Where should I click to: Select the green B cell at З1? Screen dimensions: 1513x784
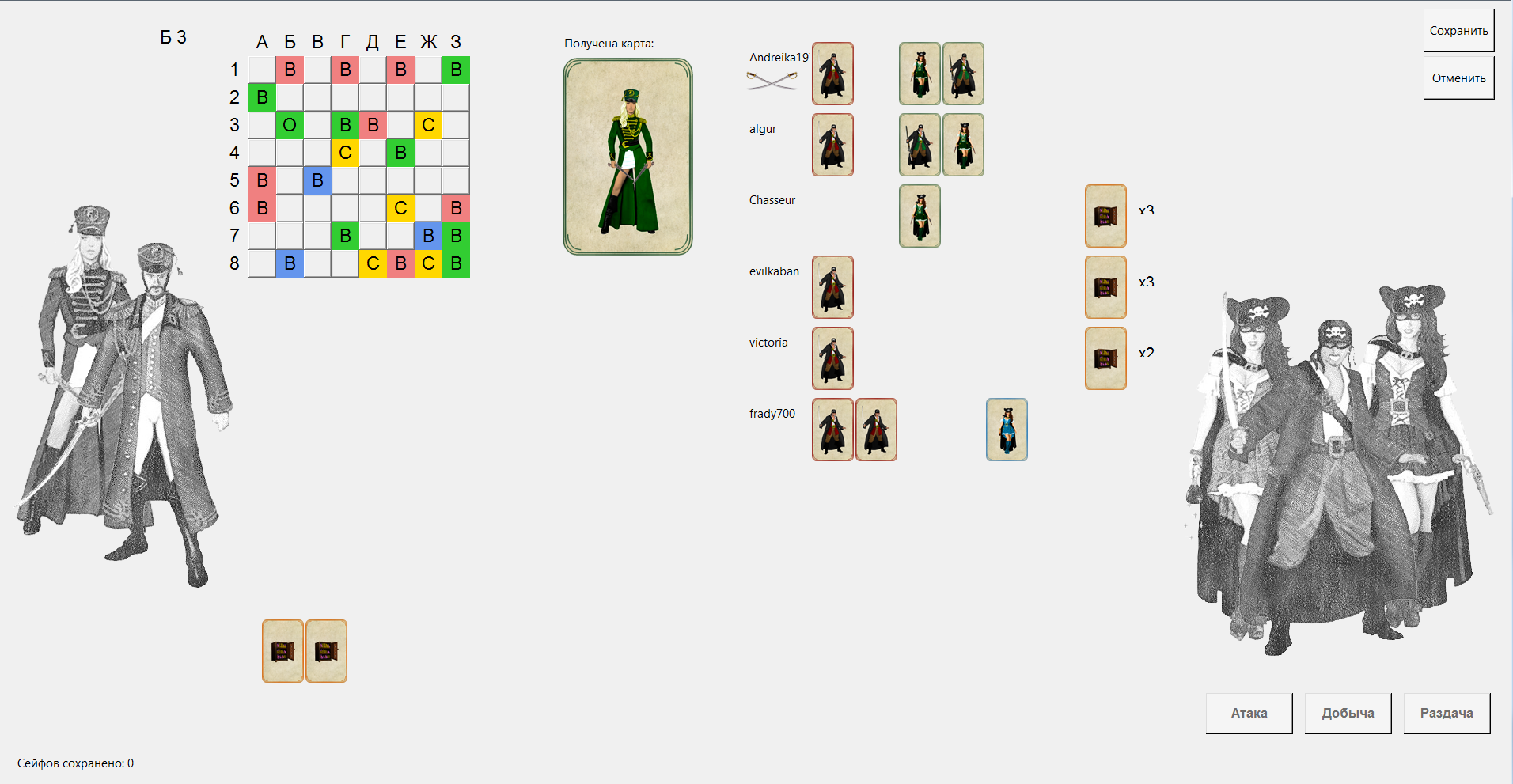(x=456, y=70)
